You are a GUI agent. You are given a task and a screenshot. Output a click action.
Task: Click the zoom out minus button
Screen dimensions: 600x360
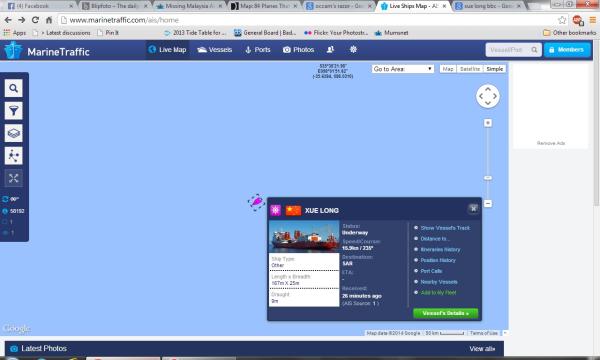pos(488,204)
